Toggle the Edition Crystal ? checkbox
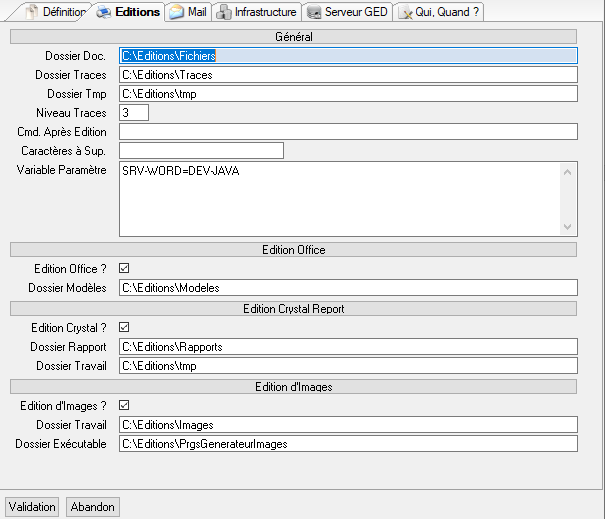 124,327
